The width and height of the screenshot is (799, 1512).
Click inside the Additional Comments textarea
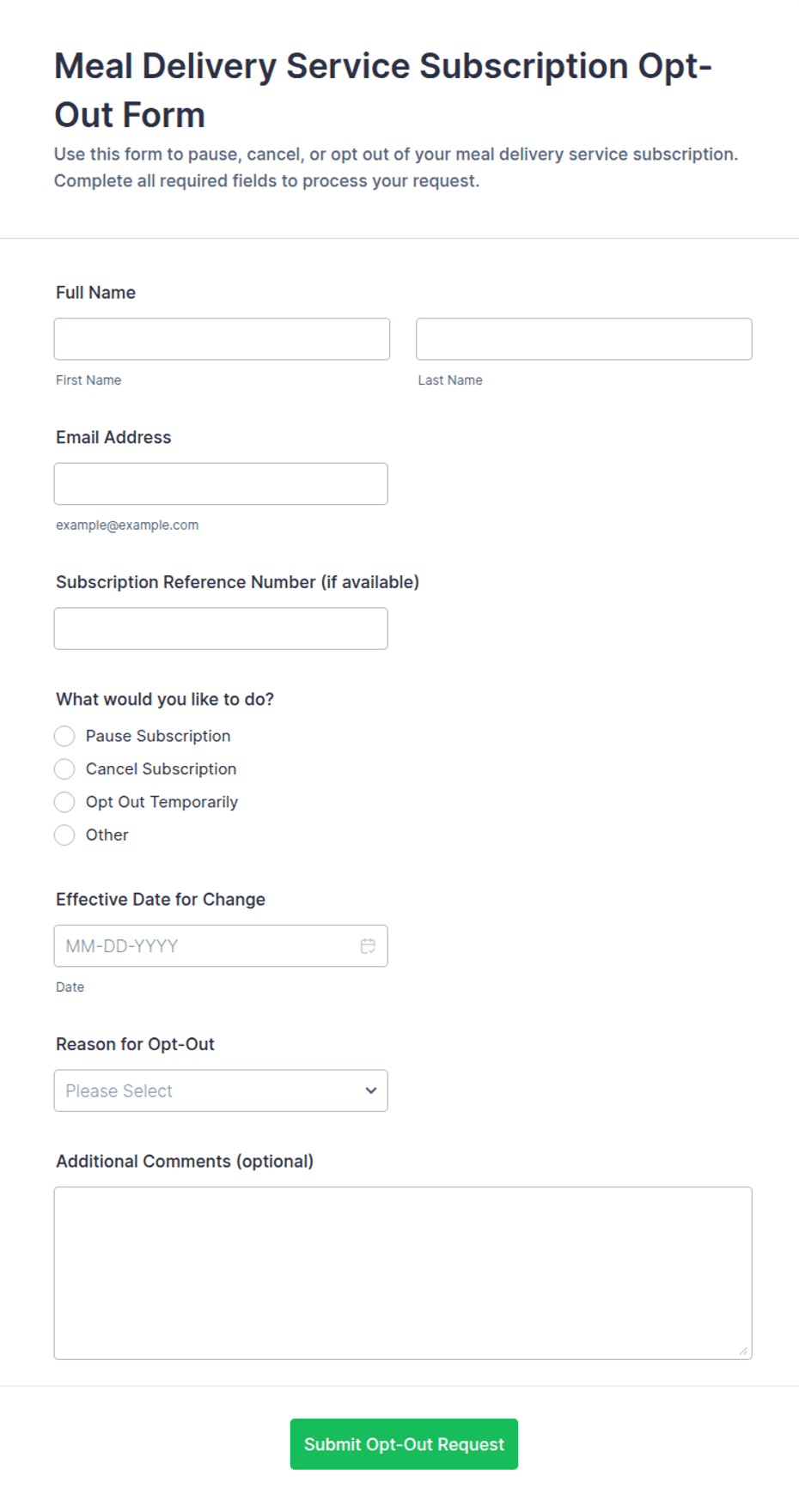(x=403, y=1273)
